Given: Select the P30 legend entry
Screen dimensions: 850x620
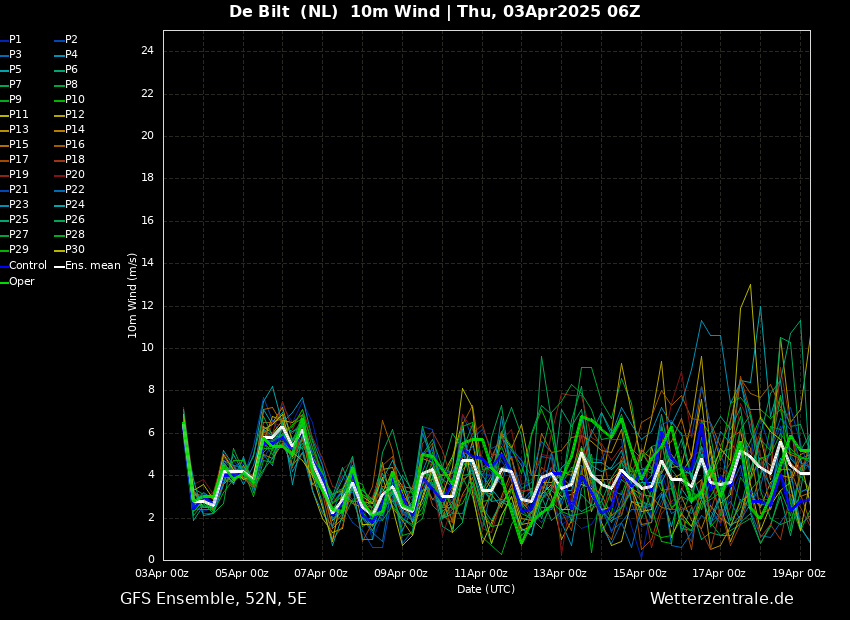Looking at the screenshot, I should pyautogui.click(x=74, y=250).
